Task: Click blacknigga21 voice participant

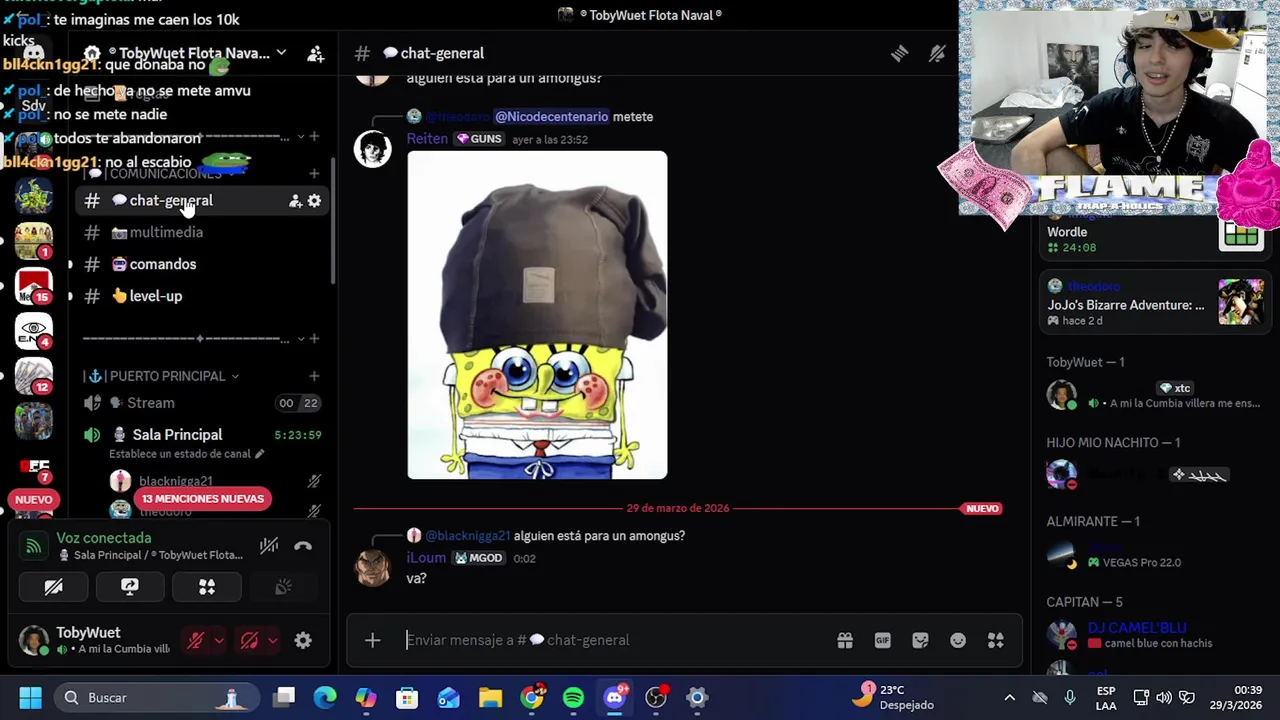Action: 175,481
